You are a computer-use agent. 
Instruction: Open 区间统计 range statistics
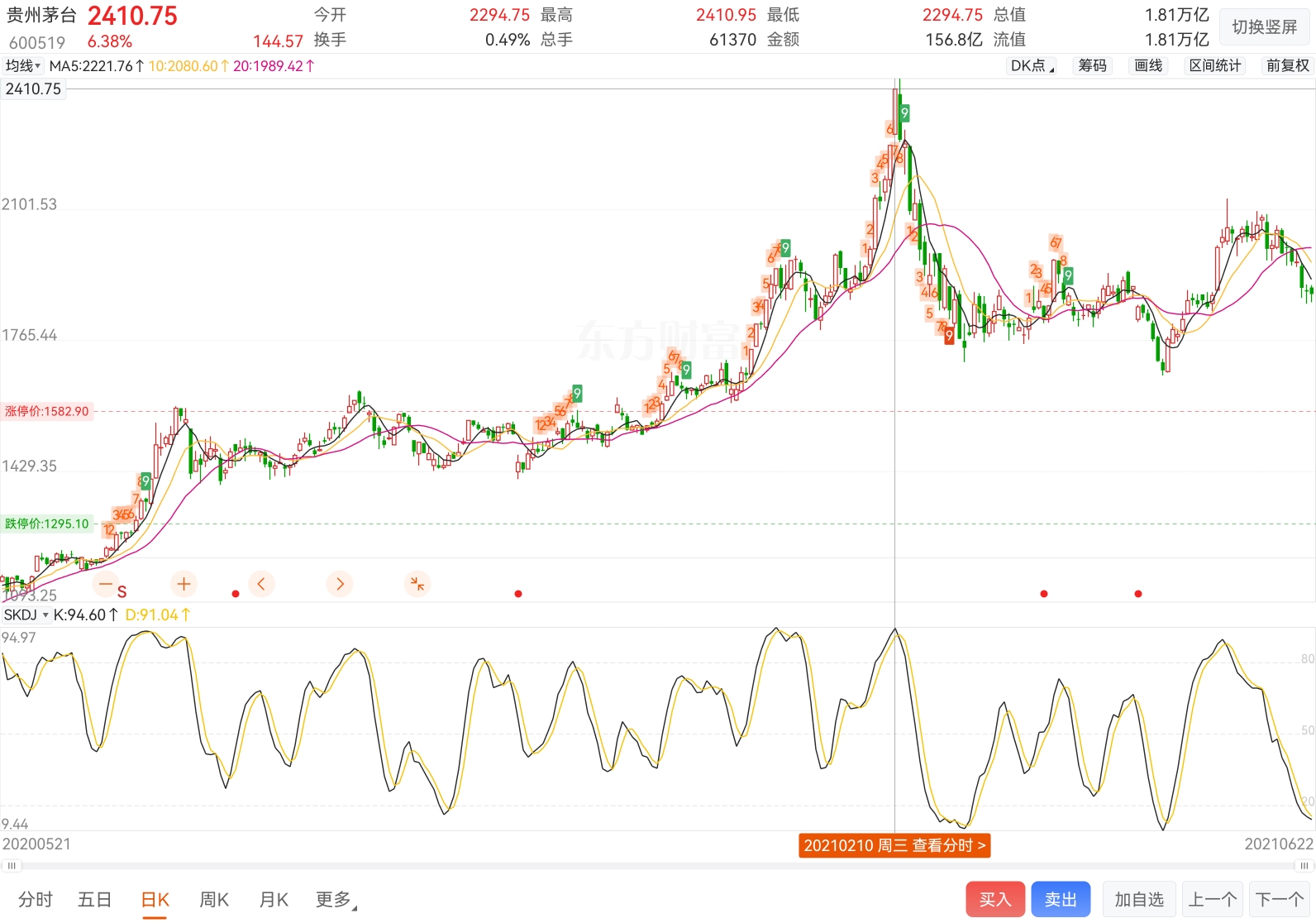click(x=1215, y=65)
